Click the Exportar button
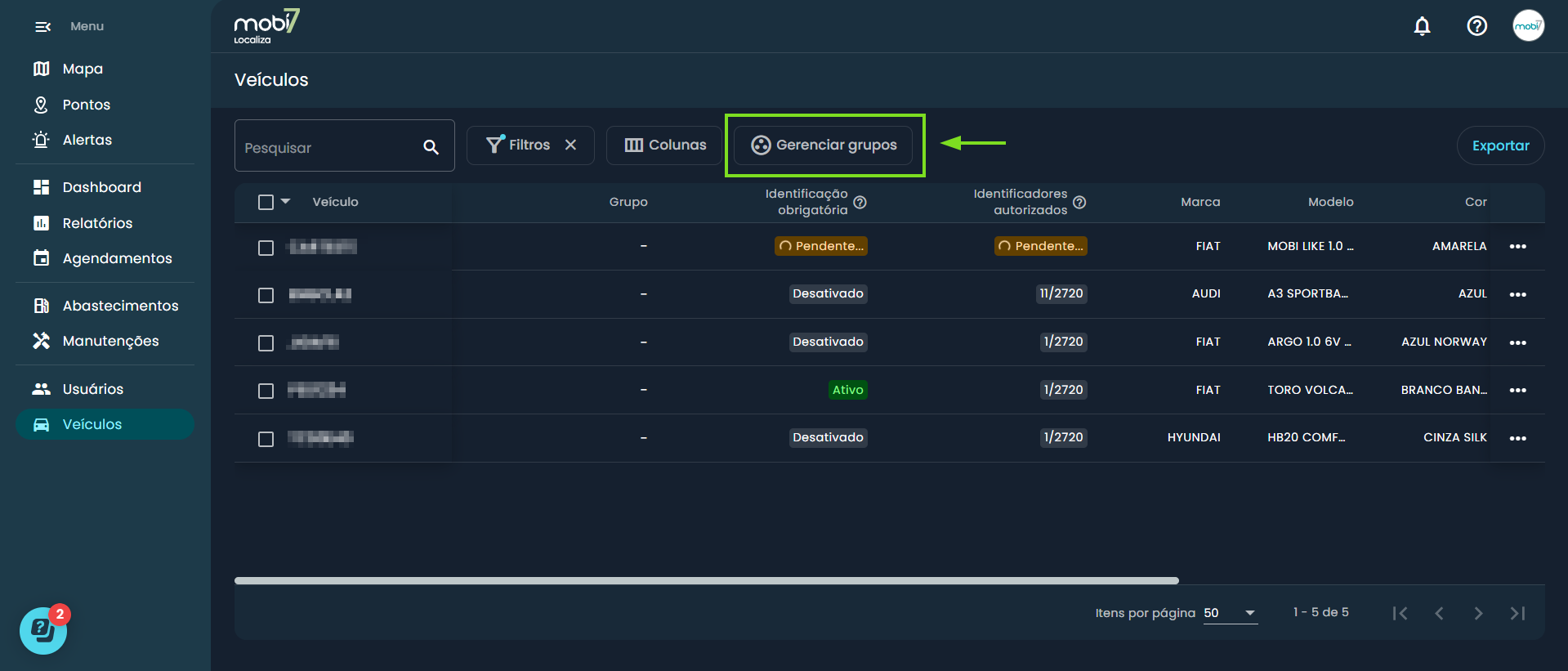Screen dimensions: 1568x671 click(1500, 145)
